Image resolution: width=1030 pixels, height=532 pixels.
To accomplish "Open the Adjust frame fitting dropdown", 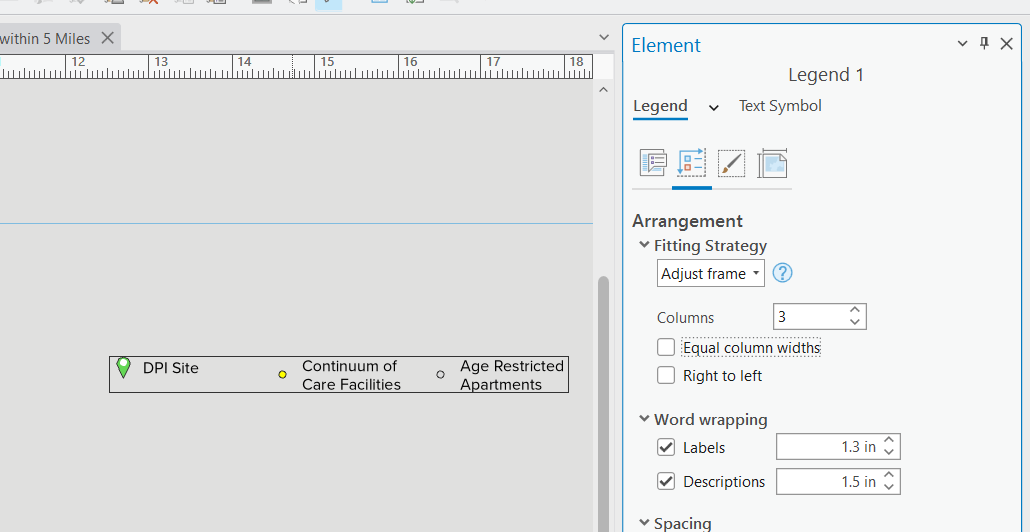I will (711, 273).
